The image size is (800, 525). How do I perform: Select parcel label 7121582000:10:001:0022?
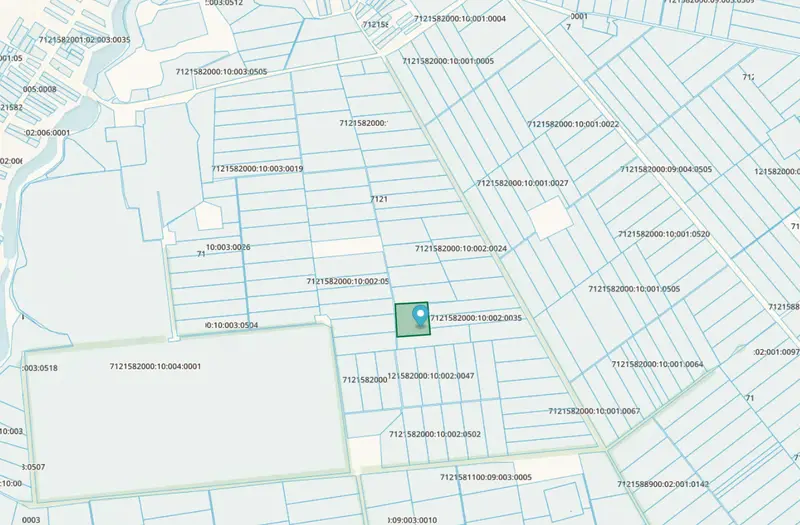click(x=573, y=124)
